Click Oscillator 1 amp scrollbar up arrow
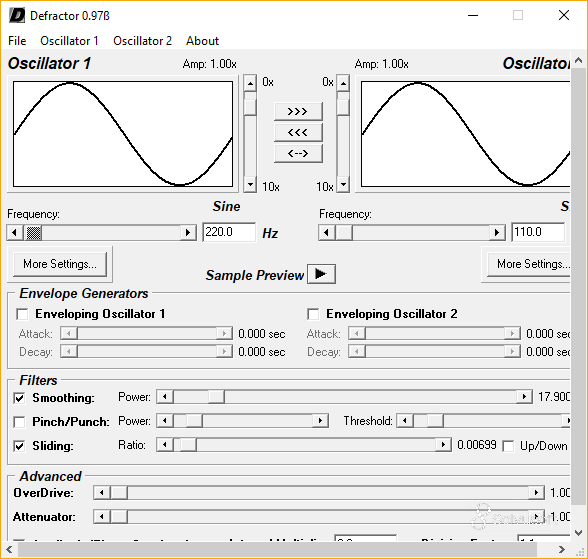Screen dimensions: 588x559 point(250,83)
